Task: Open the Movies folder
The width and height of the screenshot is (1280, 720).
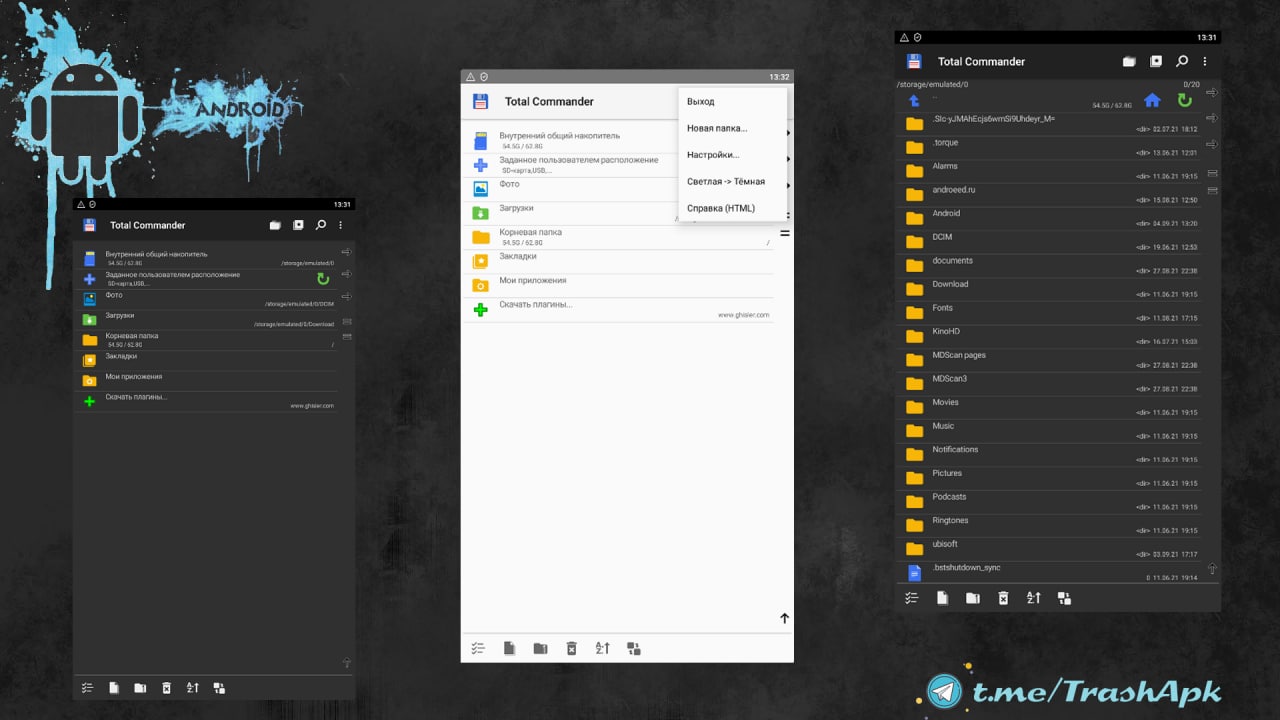Action: (x=1051, y=407)
